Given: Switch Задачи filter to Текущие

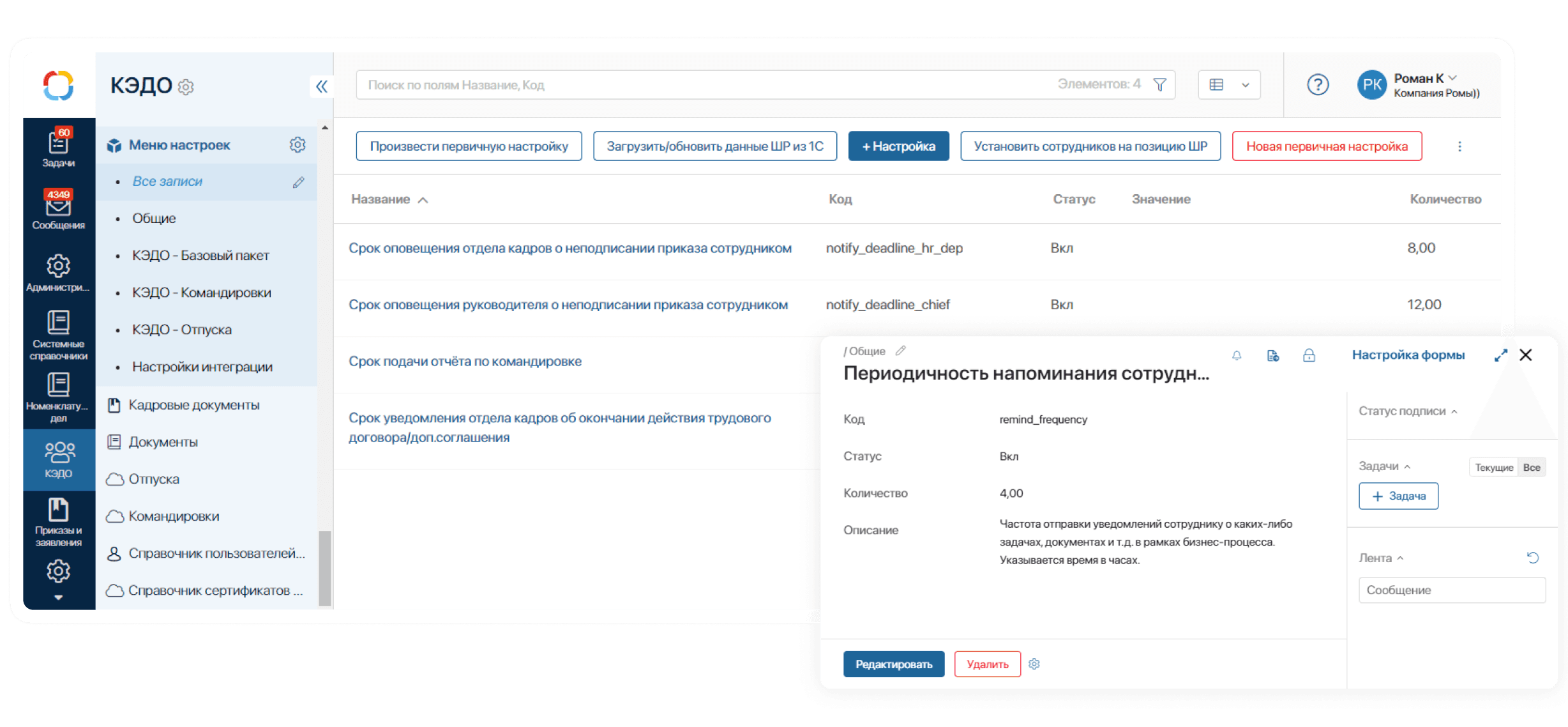Looking at the screenshot, I should point(1494,466).
